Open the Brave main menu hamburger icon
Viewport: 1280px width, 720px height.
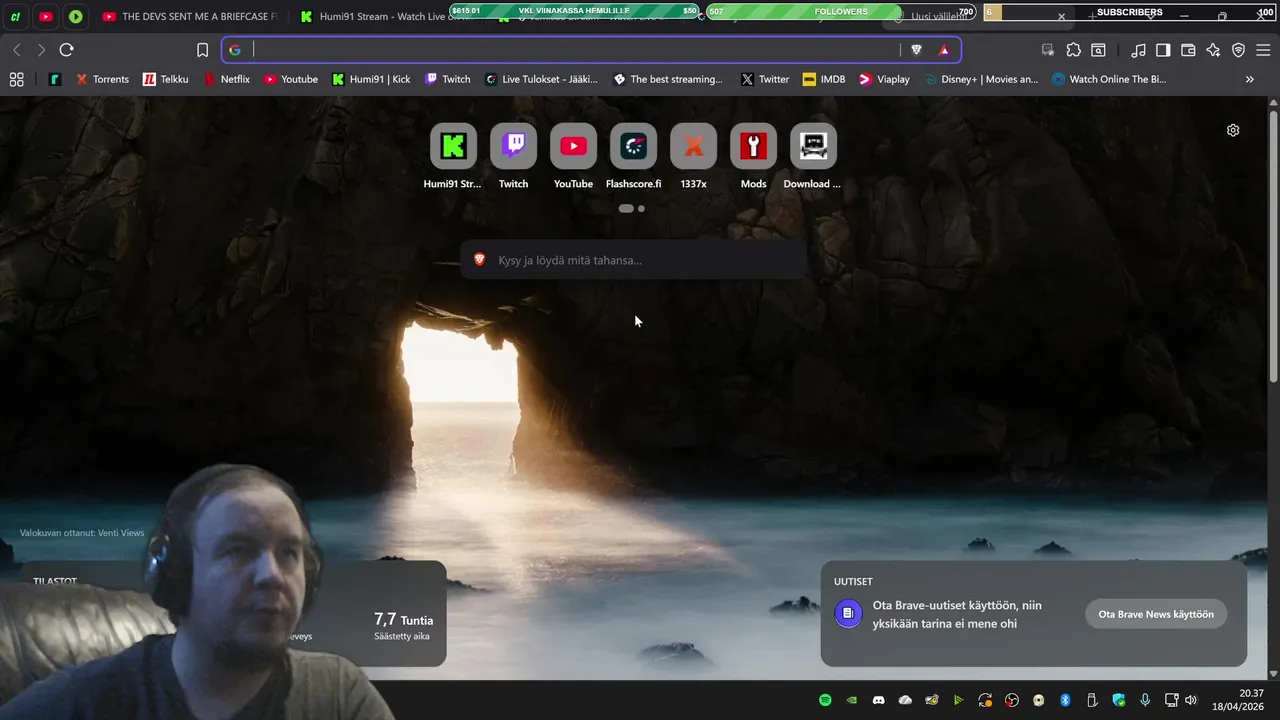click(1263, 50)
